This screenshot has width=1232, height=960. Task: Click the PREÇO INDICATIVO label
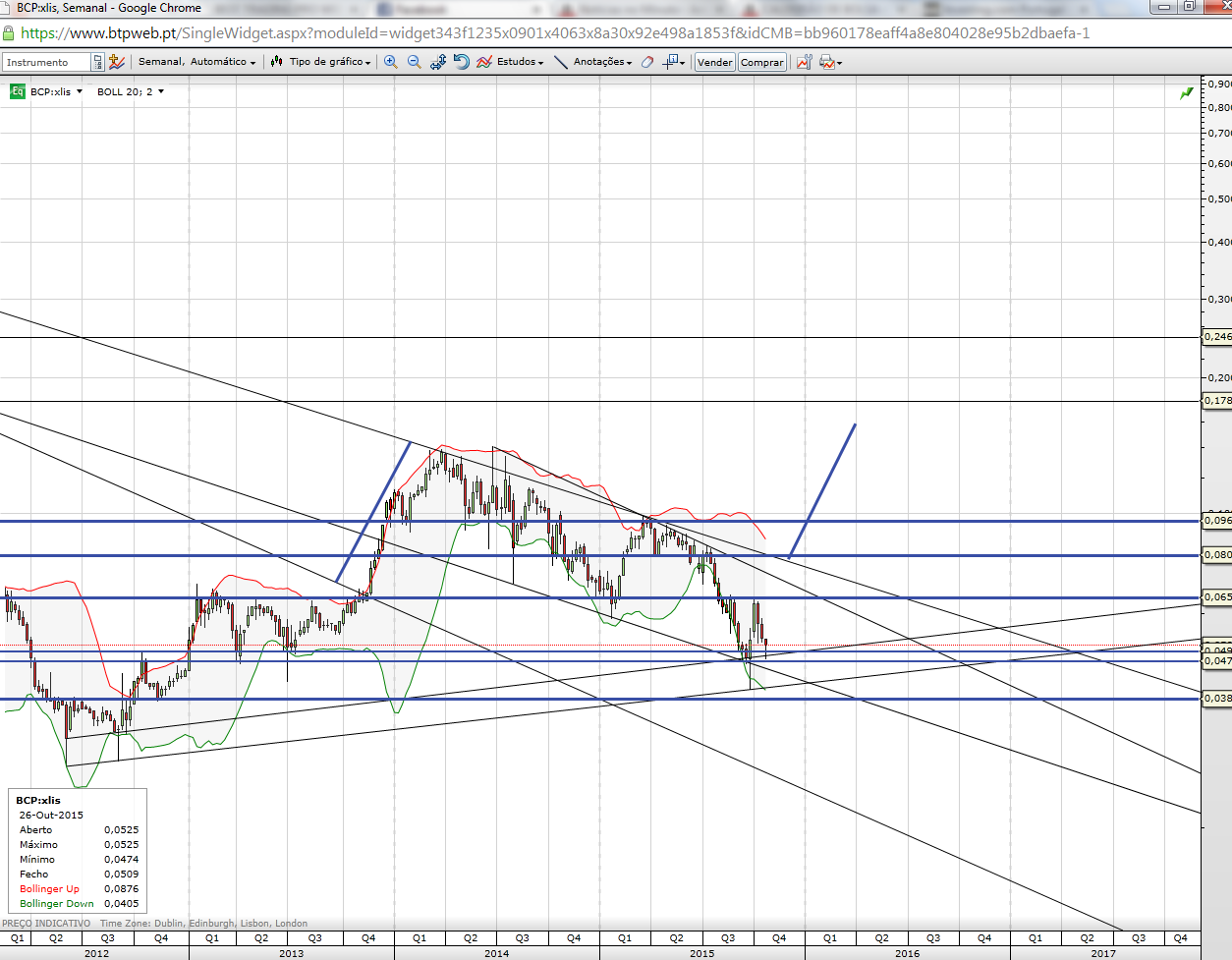tap(46, 924)
